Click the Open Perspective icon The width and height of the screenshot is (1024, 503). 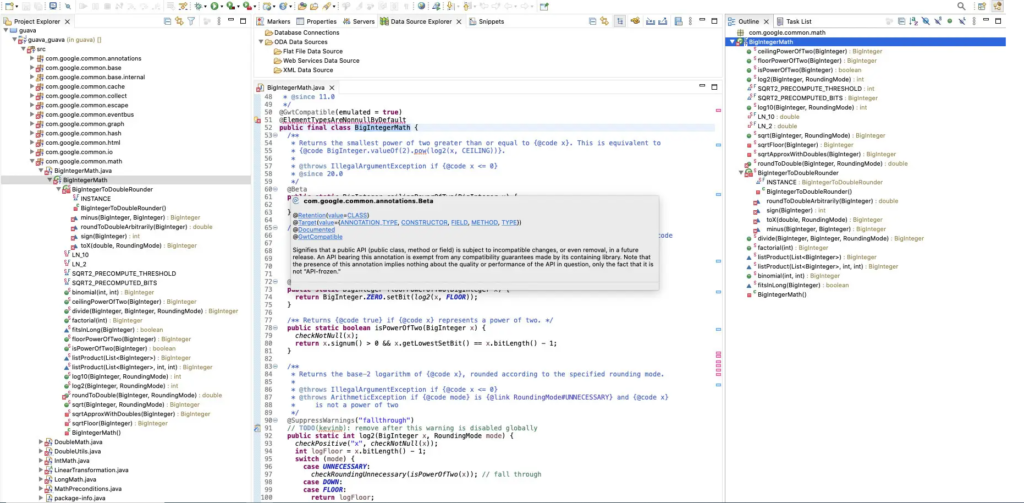(981, 6)
